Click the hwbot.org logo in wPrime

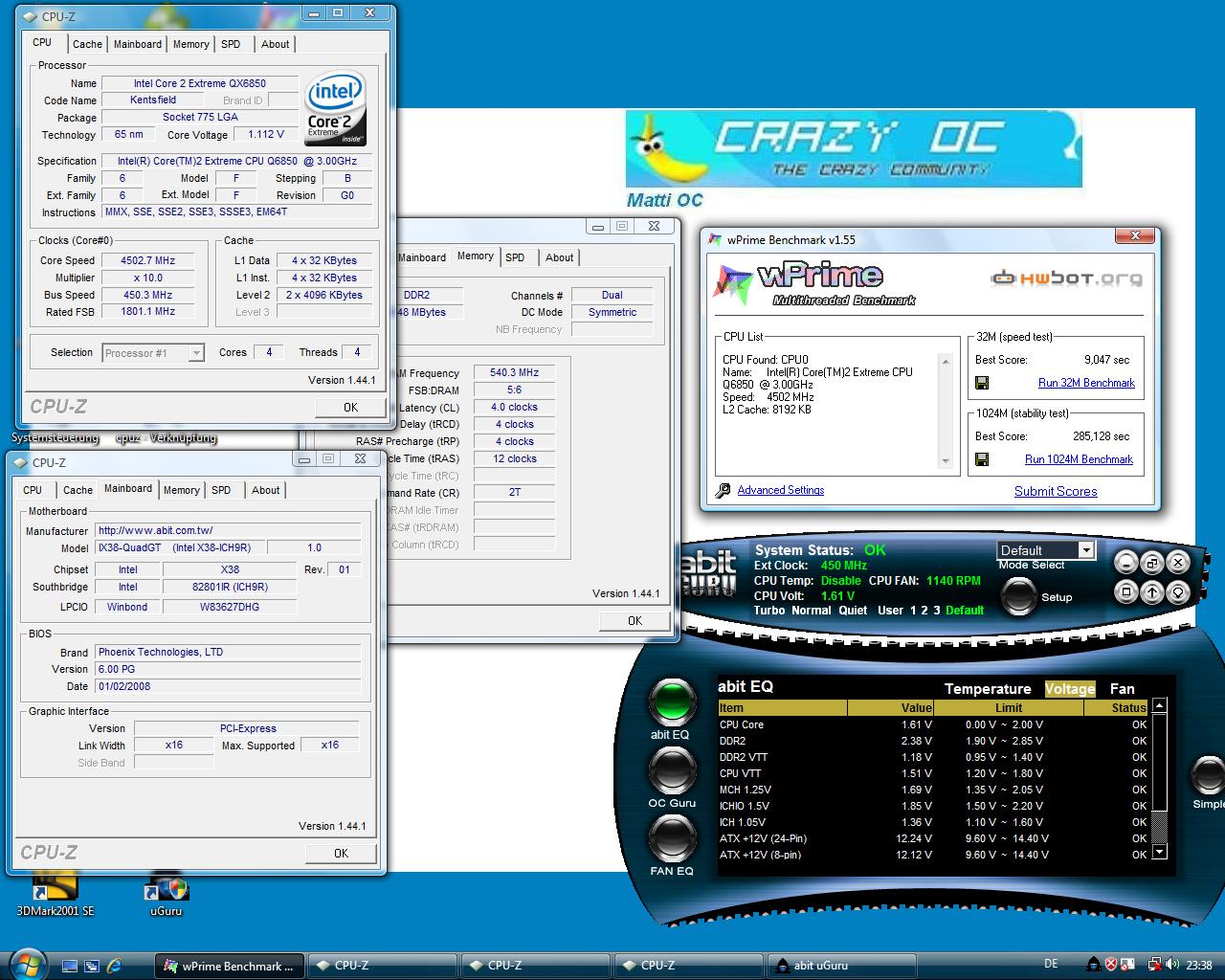coord(1066,278)
